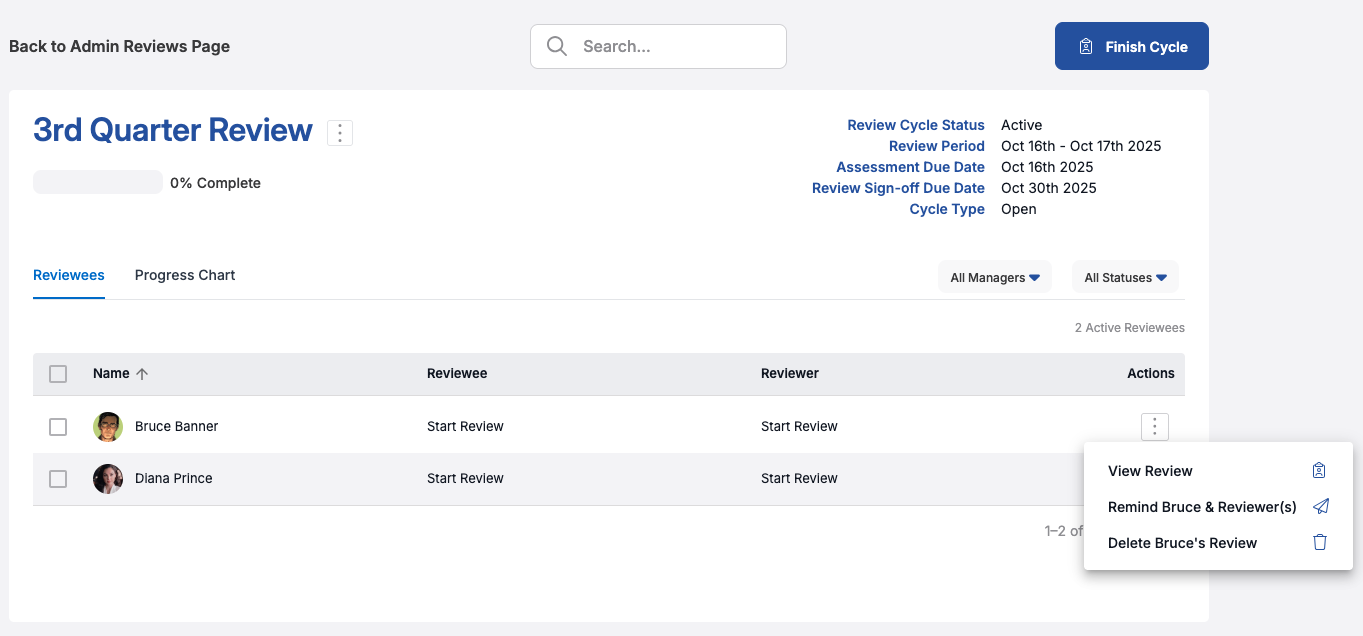This screenshot has height=636, width=1363.
Task: Switch to the Progress Chart tab
Action: pyautogui.click(x=185, y=275)
